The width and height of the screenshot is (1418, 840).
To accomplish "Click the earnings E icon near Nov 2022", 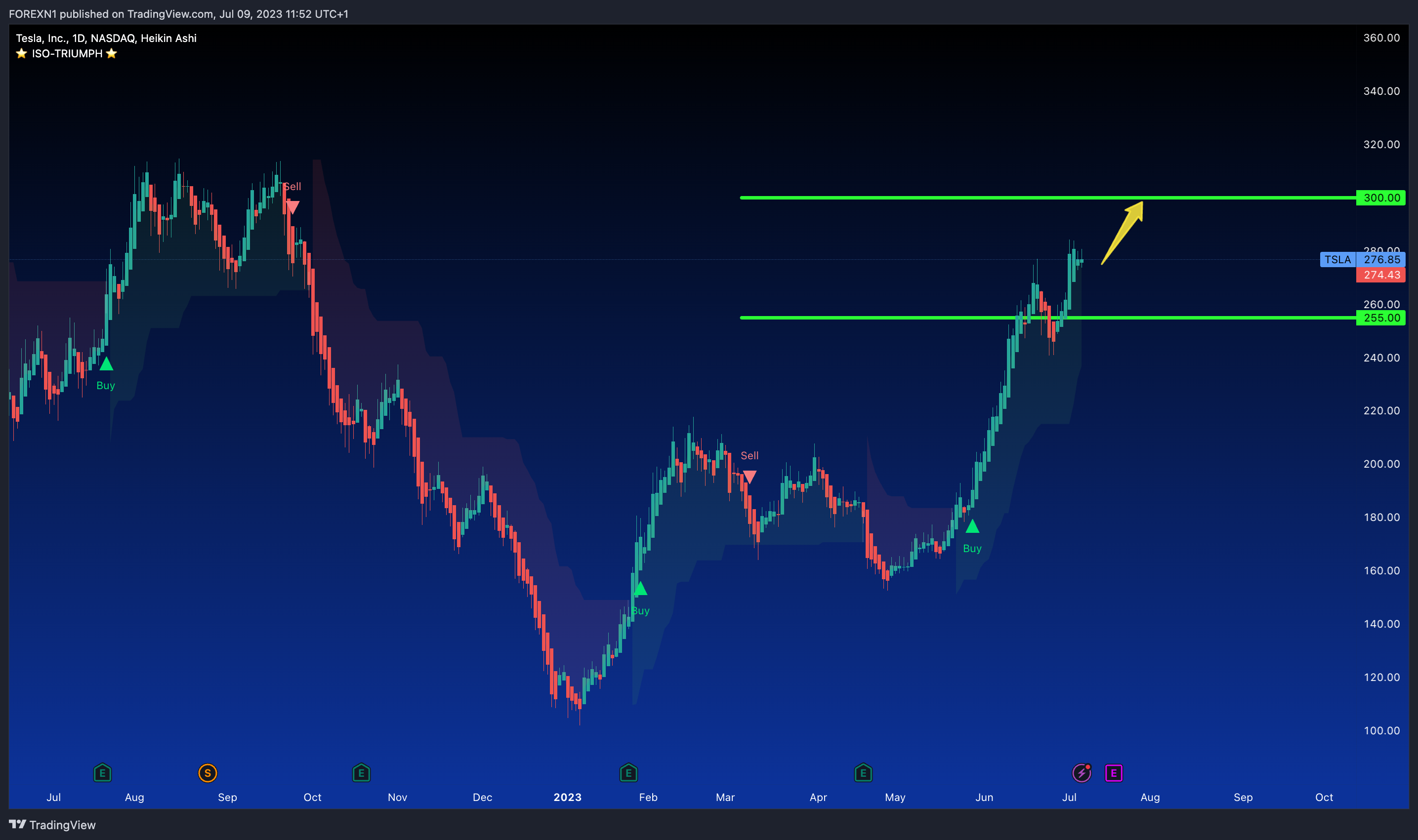I will click(x=361, y=773).
